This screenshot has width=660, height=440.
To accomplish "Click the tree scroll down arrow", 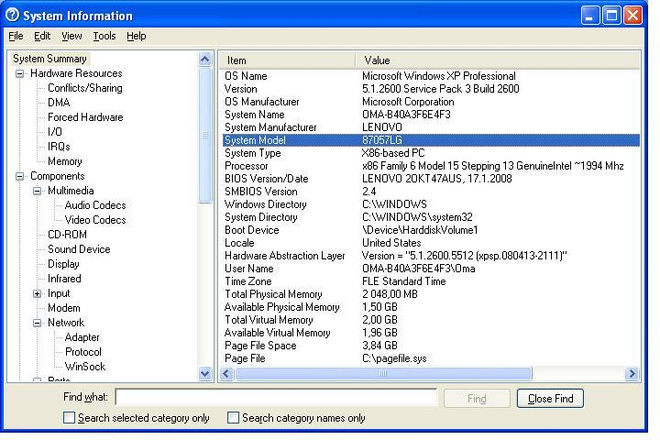I will pos(205,373).
